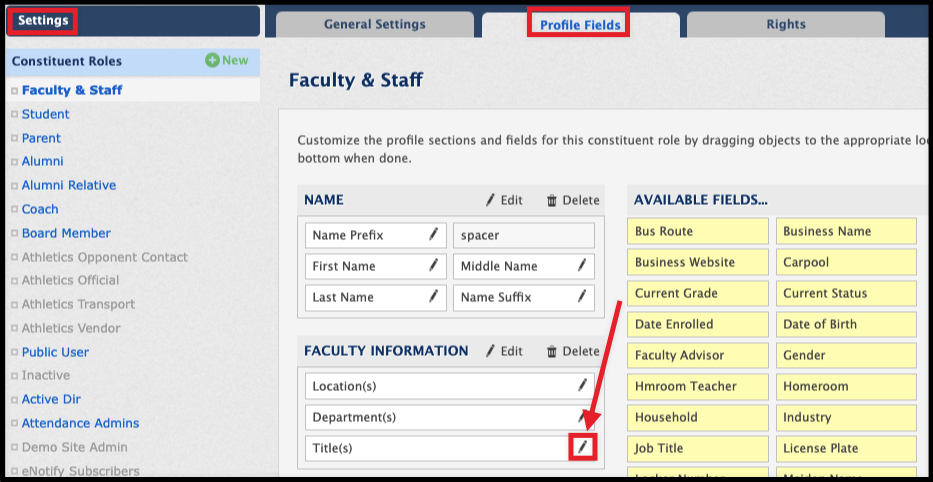Open Attendance Admins role

80,423
